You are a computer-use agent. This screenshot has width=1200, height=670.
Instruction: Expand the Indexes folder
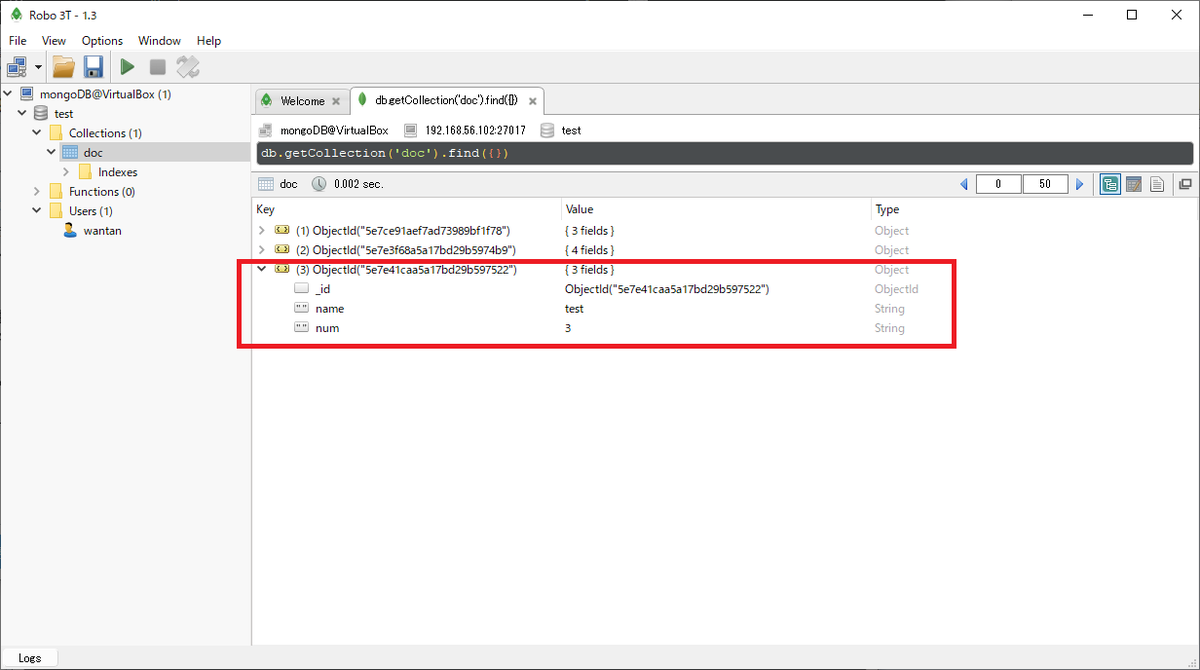click(x=66, y=172)
